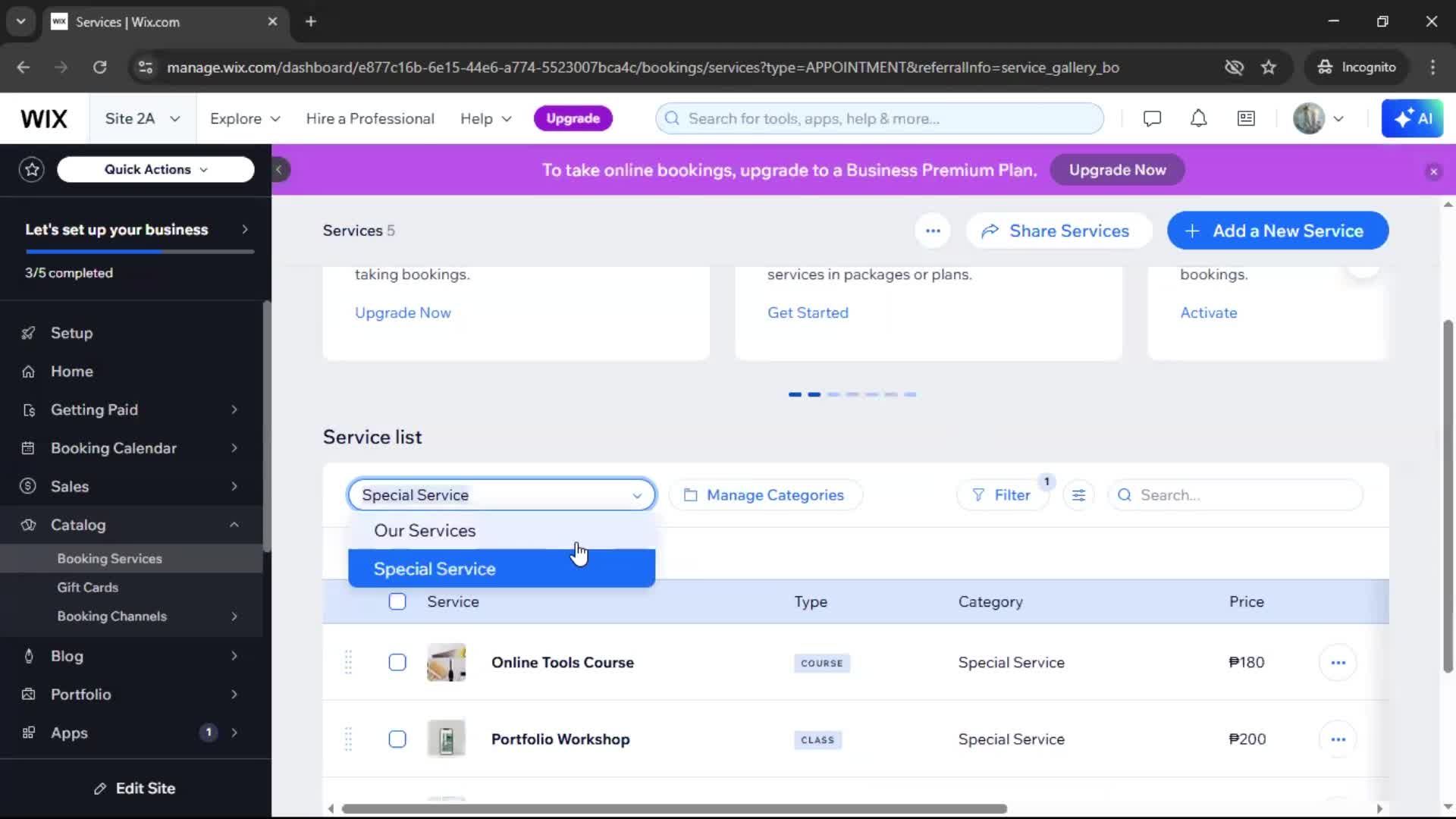Choose Our Services from category list
Image resolution: width=1456 pixels, height=819 pixels.
(x=501, y=531)
